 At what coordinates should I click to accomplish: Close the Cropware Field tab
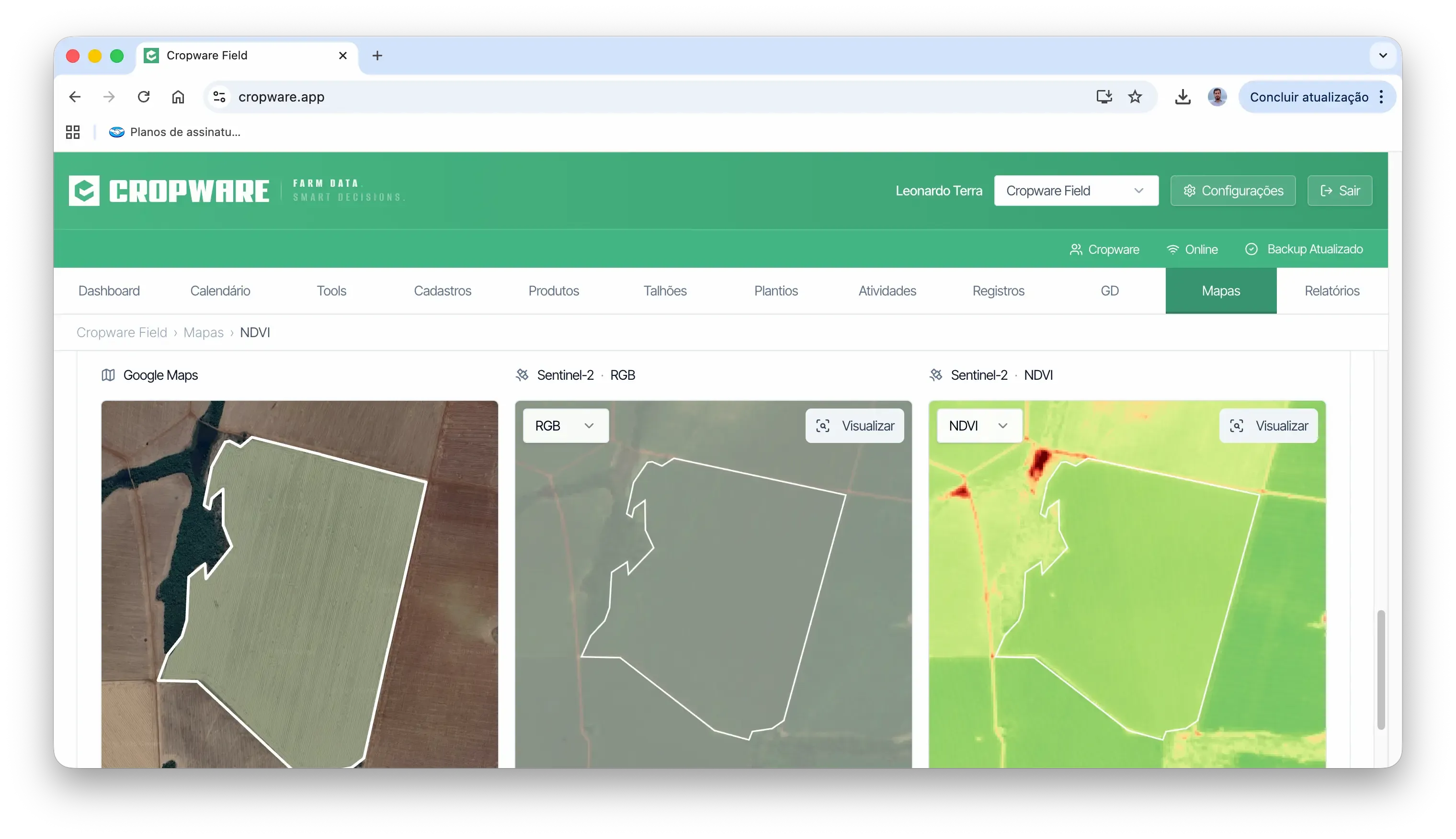[343, 56]
